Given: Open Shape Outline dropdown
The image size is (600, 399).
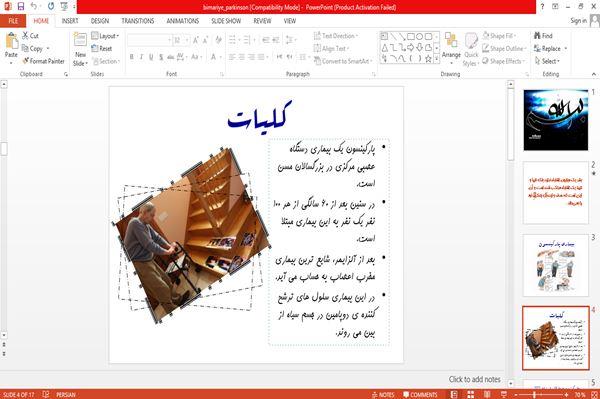Looking at the screenshot, I should (504, 49).
